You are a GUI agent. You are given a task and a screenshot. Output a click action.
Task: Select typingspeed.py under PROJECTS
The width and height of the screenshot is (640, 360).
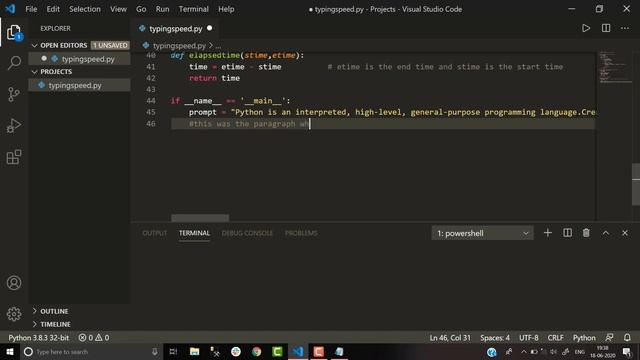coord(80,85)
